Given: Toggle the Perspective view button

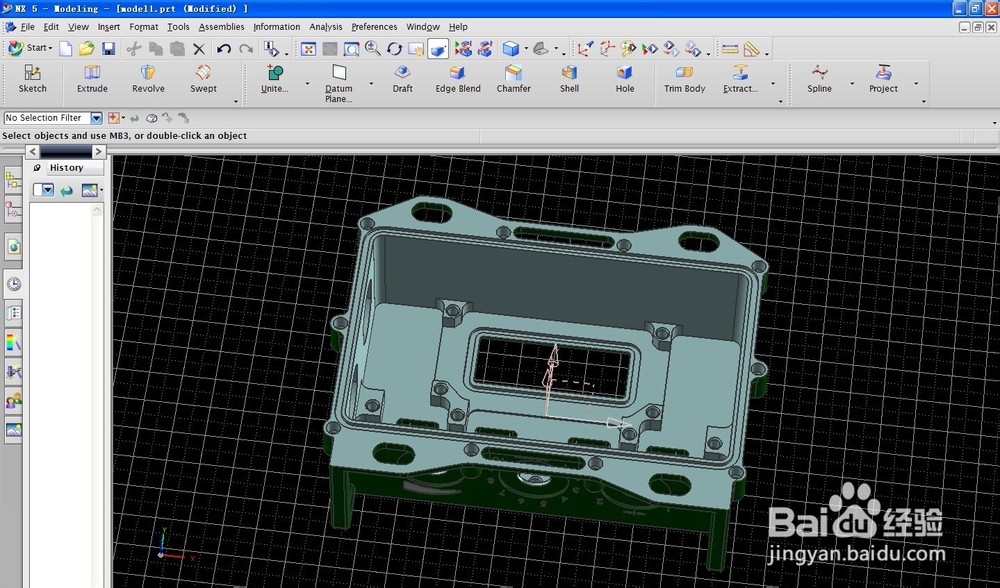Looking at the screenshot, I should coord(438,49).
